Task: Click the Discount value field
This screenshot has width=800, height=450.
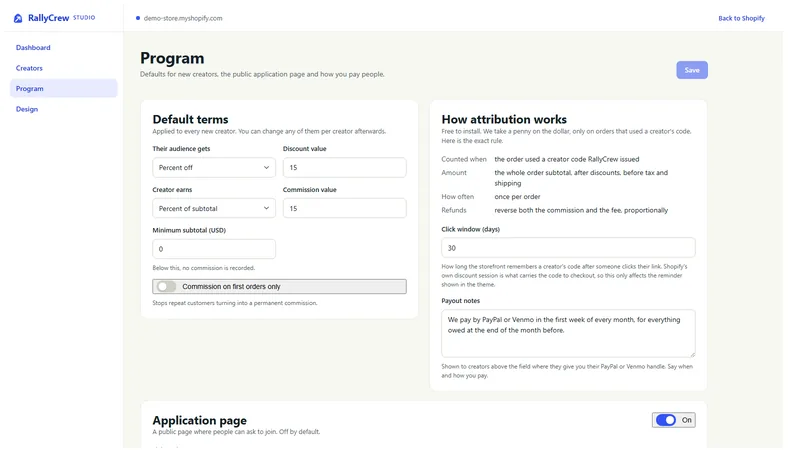Action: point(344,167)
